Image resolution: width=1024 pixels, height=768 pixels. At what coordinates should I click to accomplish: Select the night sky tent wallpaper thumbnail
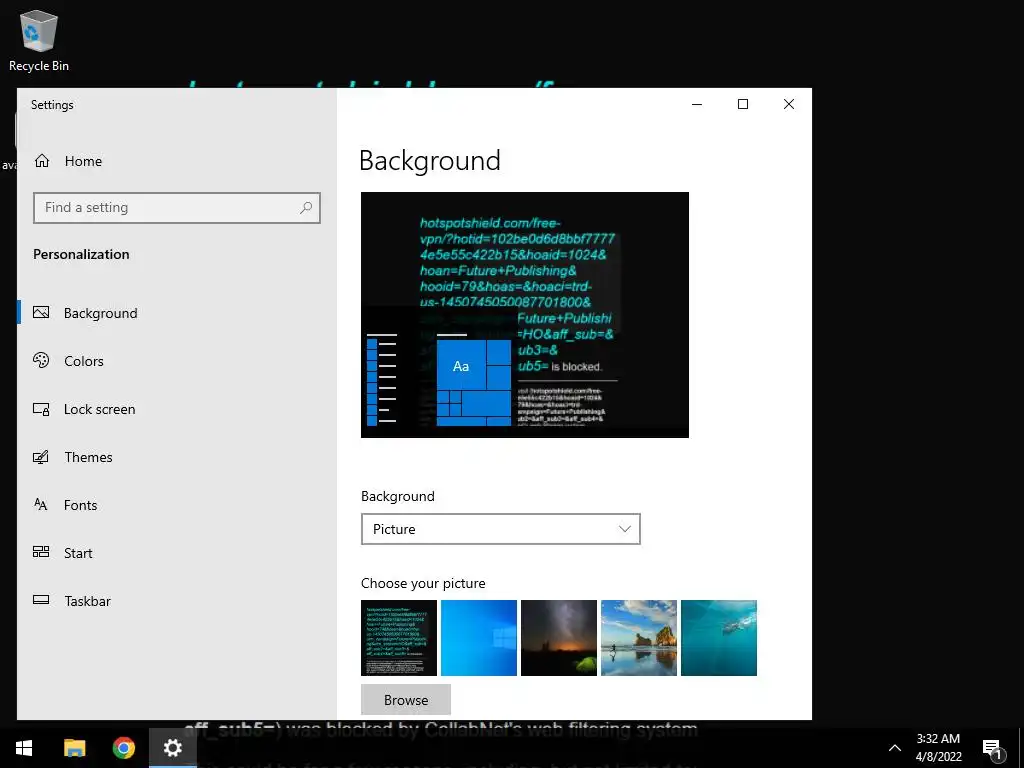tap(559, 638)
